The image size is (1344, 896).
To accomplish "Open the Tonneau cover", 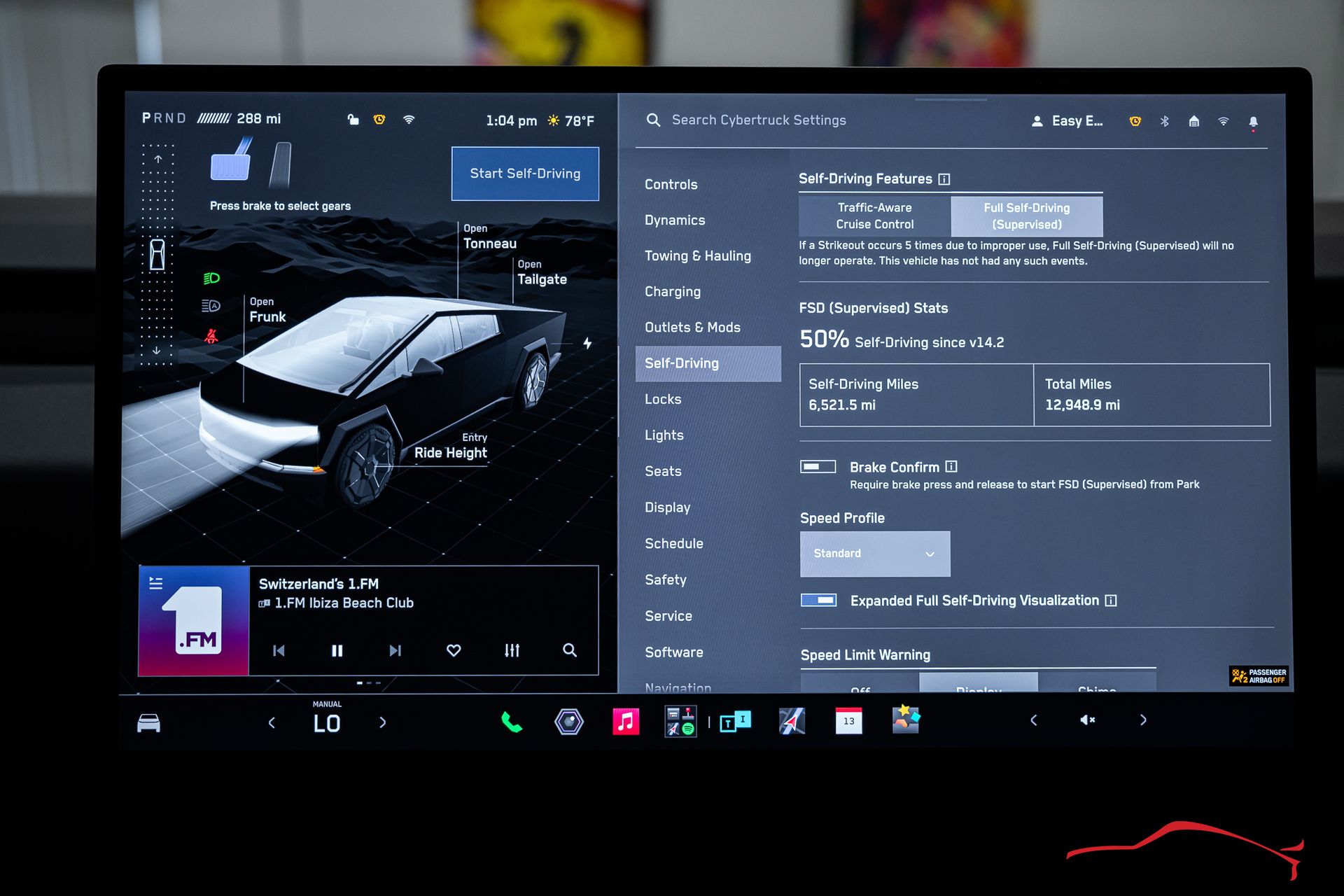I will tap(490, 237).
